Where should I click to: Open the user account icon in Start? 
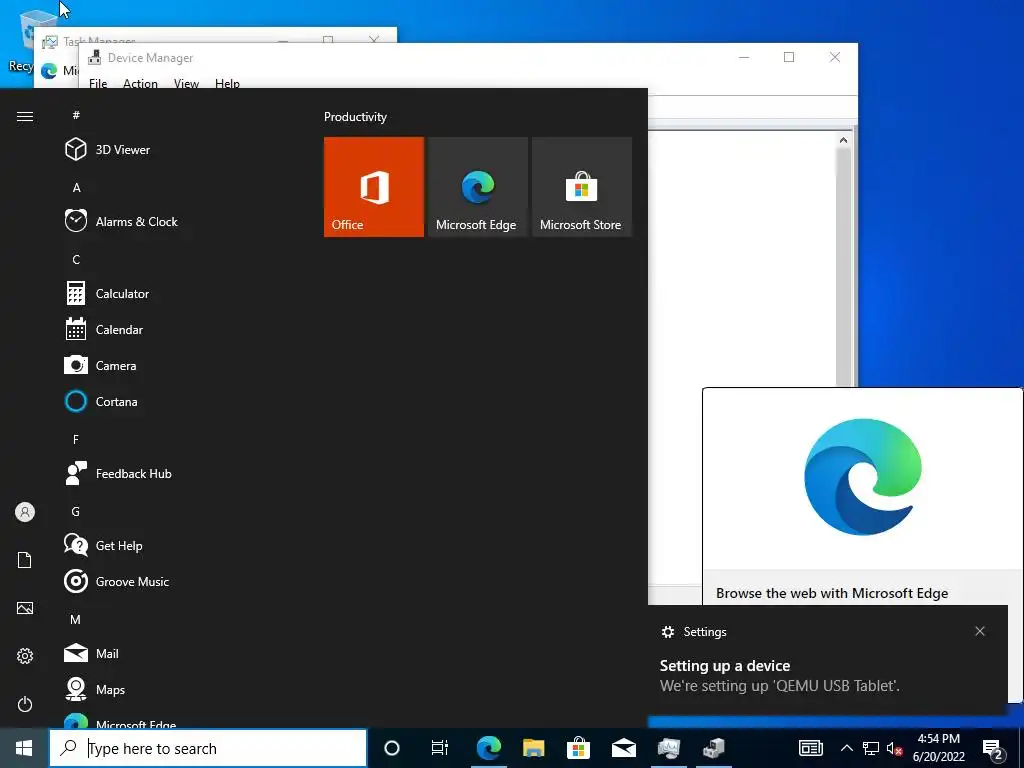[25, 512]
